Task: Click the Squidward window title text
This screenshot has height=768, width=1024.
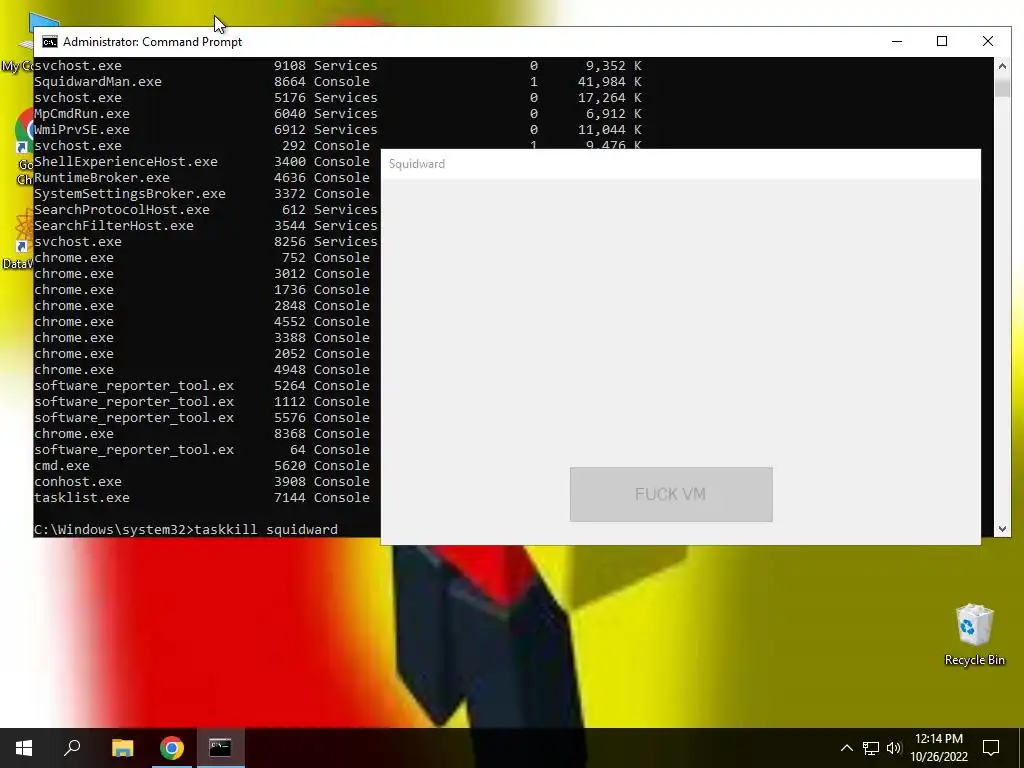Action: click(417, 164)
